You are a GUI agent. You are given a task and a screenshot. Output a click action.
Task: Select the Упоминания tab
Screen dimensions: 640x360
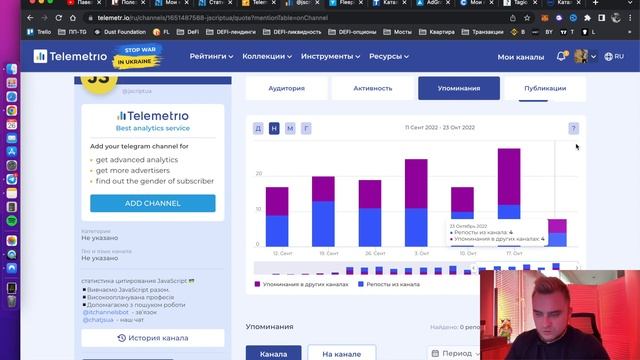(x=459, y=88)
